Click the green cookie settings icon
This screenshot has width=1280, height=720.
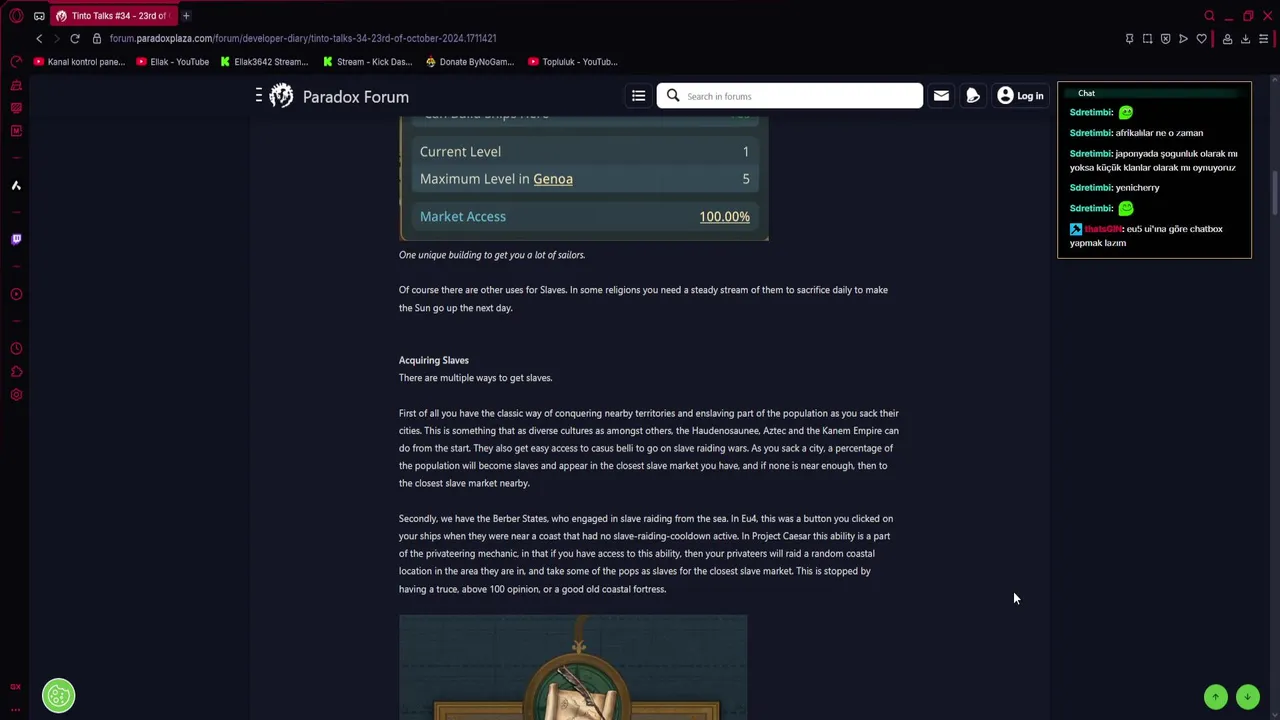[x=58, y=696]
